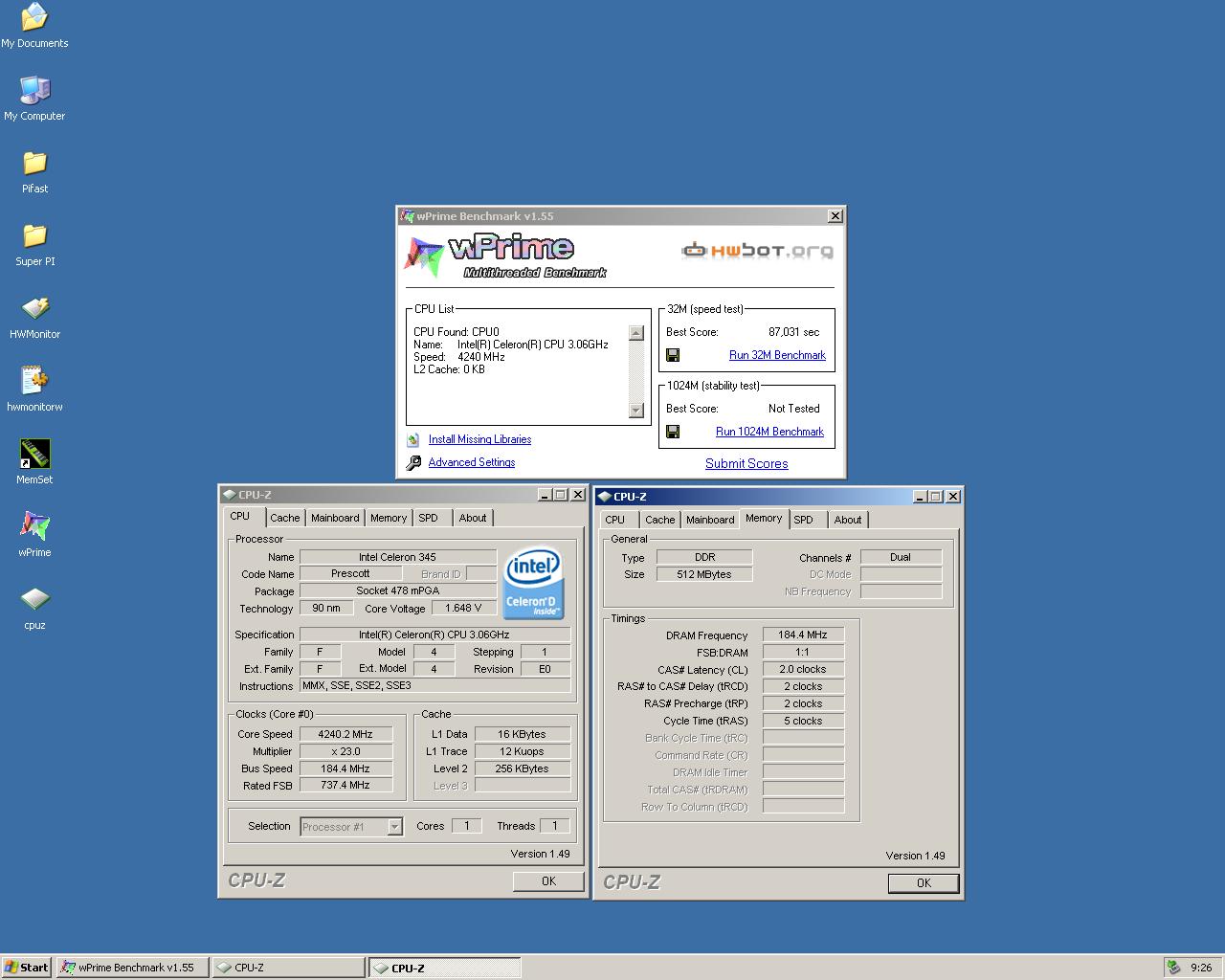
Task: Click save icon next to Run 1024M Benchmark
Action: click(673, 432)
